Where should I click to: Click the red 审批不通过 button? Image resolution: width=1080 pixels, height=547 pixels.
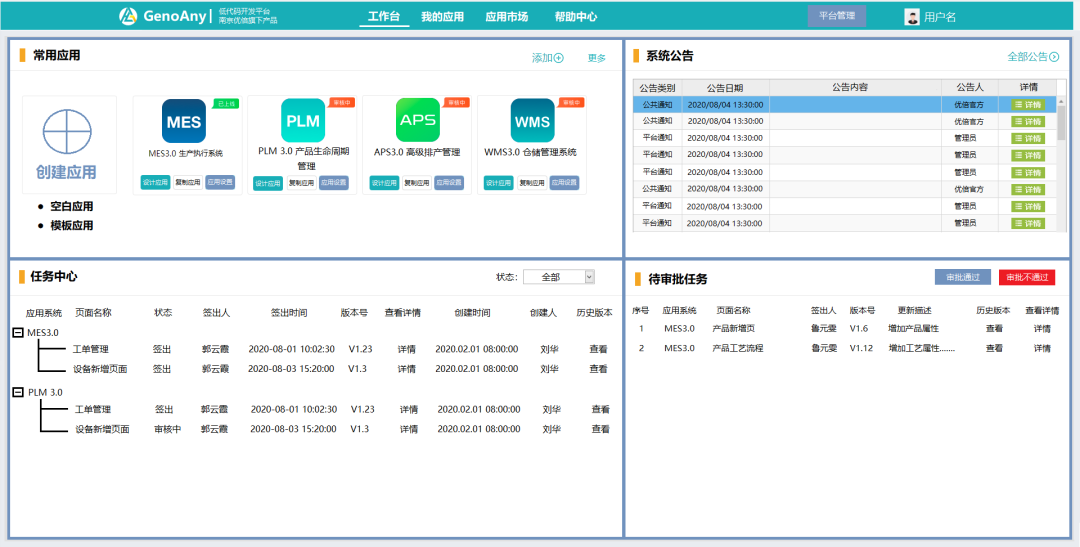pyautogui.click(x=1026, y=277)
